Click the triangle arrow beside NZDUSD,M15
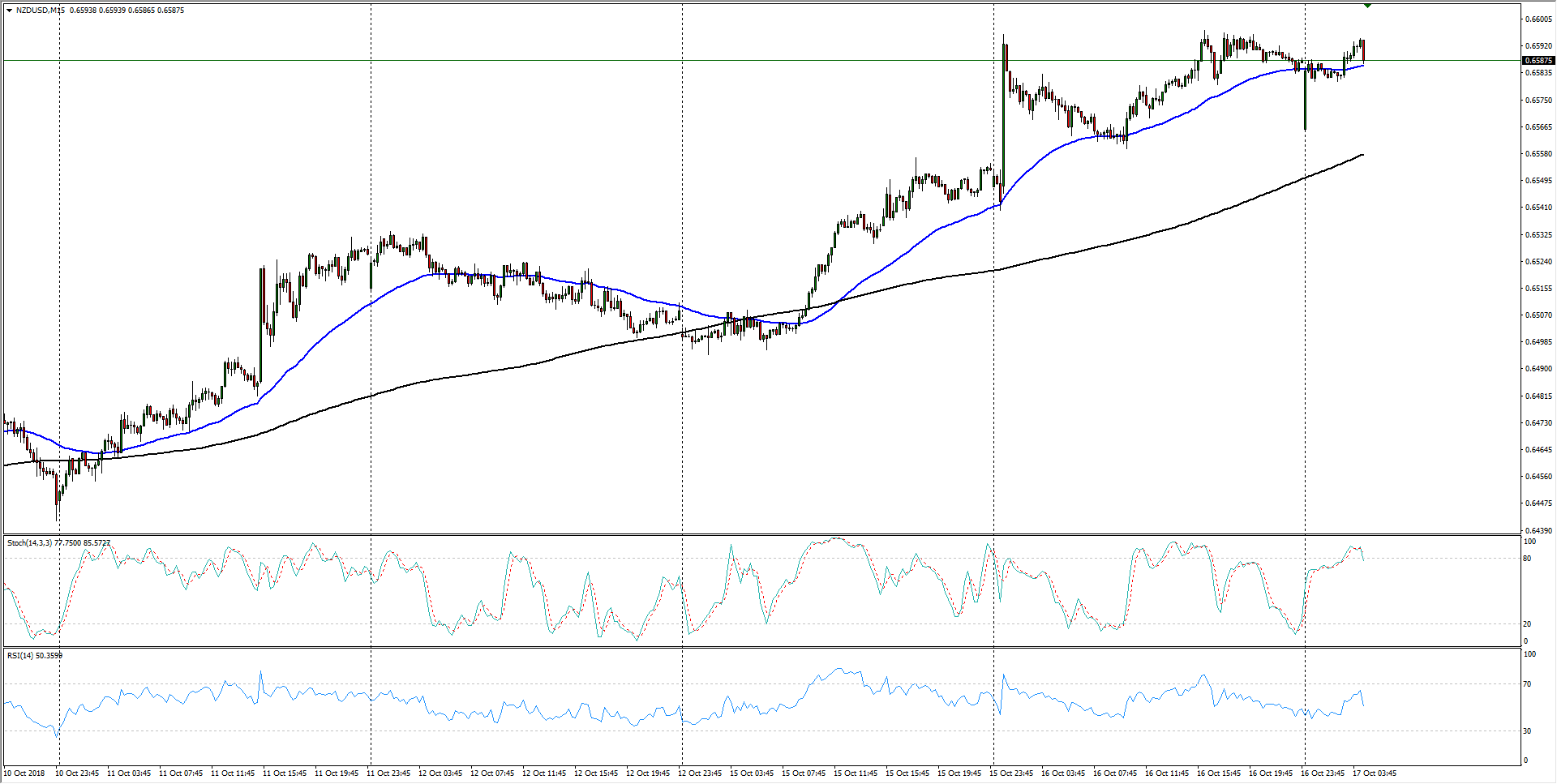1557x784 pixels. tap(9, 11)
